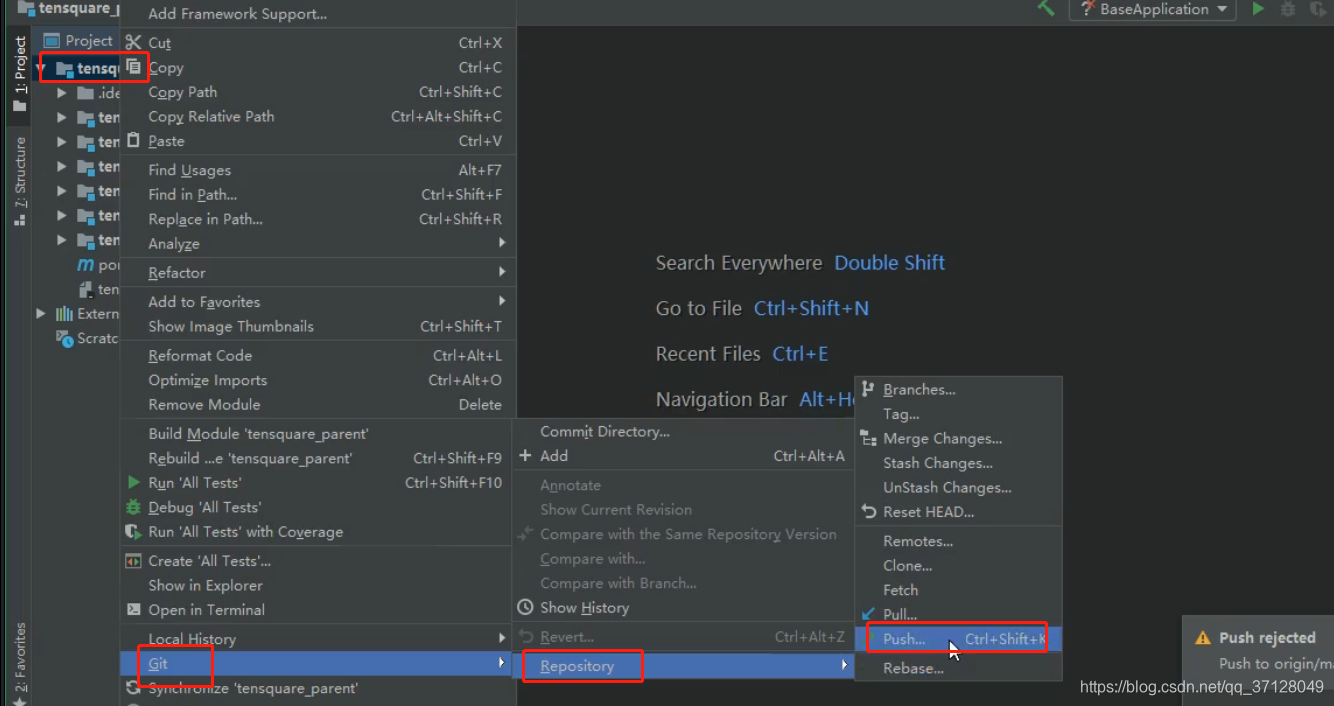Expand the Analyze submenu

click(x=317, y=244)
